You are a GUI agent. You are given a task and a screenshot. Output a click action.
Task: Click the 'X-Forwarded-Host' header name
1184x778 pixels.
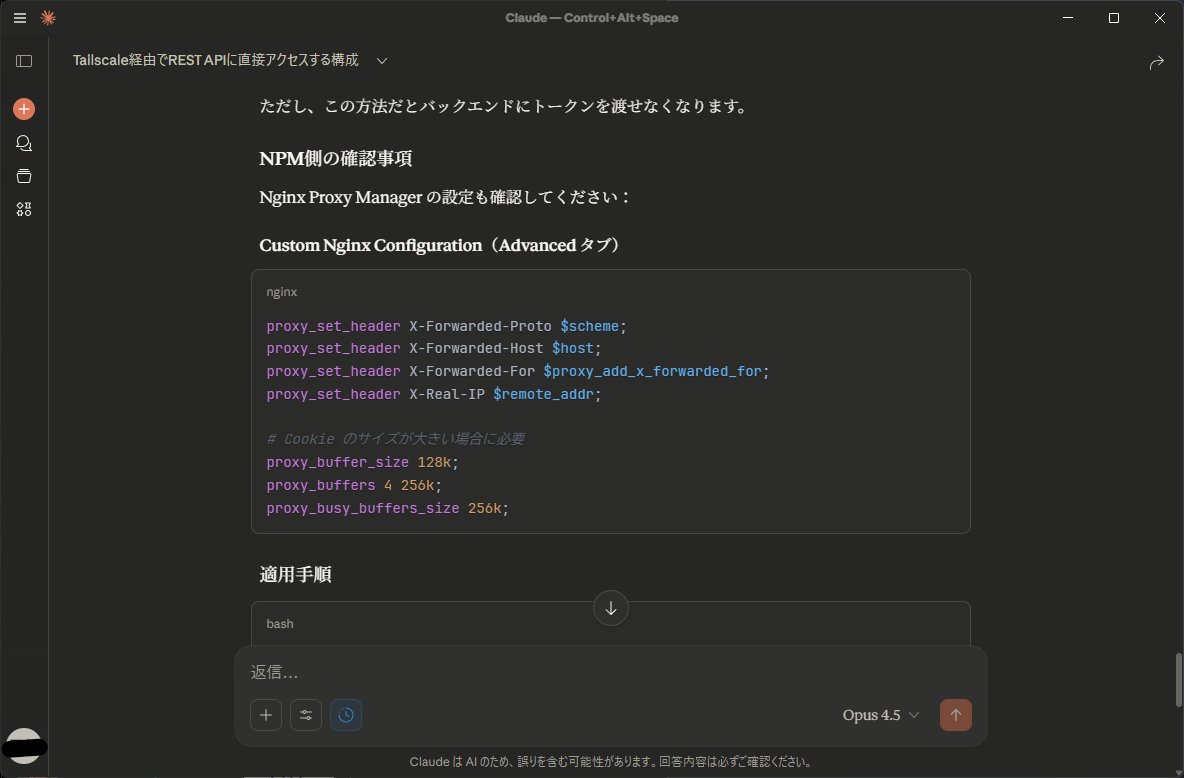pos(476,348)
